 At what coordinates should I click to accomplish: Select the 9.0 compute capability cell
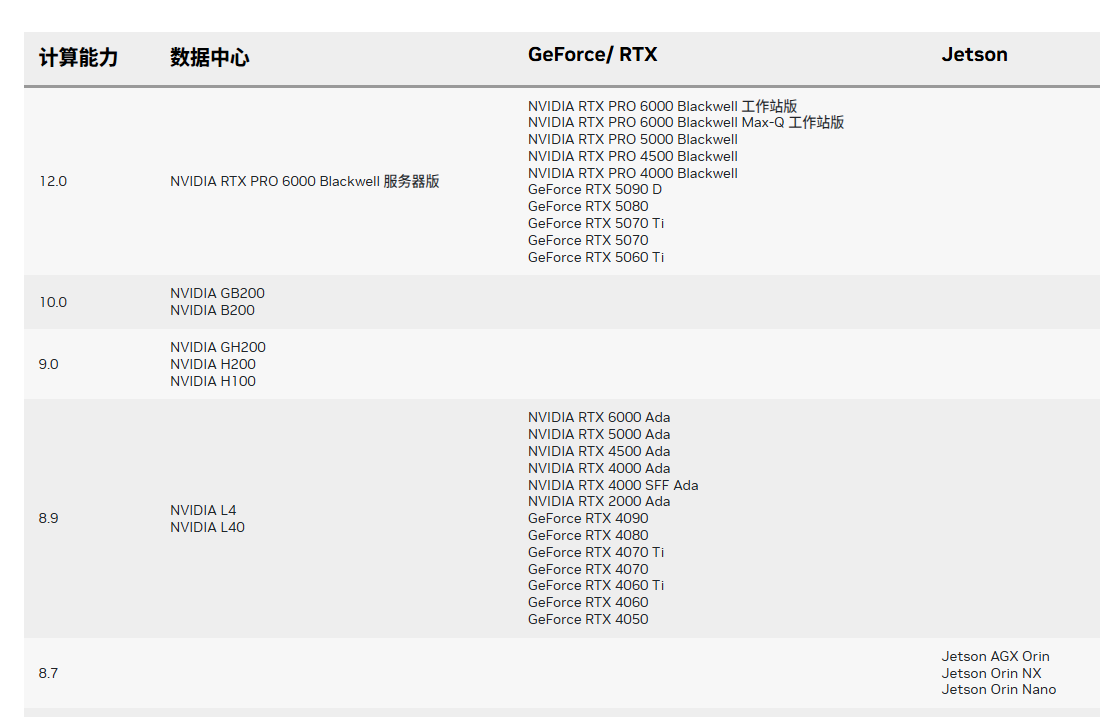pos(49,364)
